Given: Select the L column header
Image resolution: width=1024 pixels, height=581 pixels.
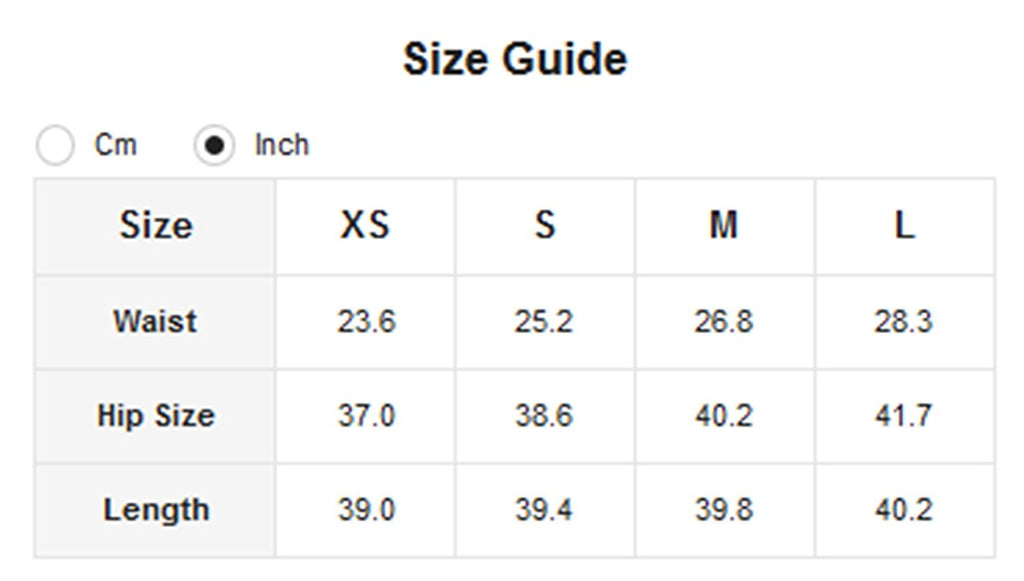Looking at the screenshot, I should (905, 227).
